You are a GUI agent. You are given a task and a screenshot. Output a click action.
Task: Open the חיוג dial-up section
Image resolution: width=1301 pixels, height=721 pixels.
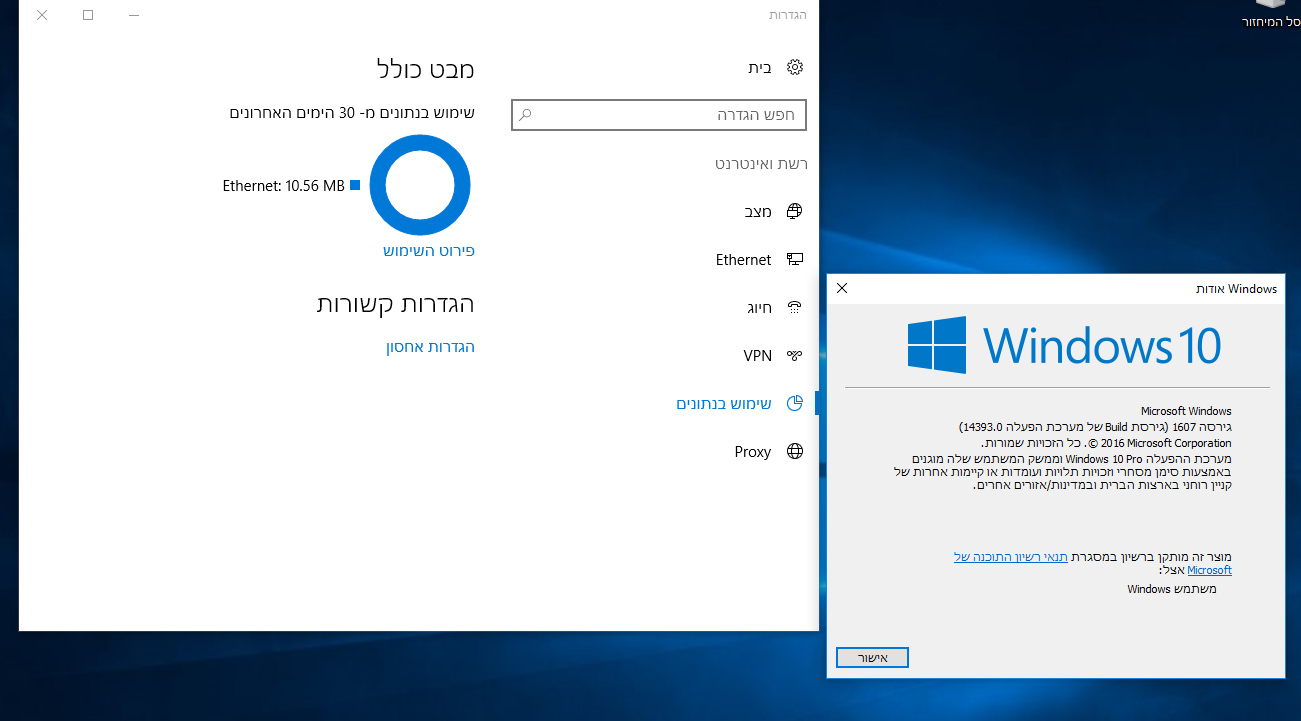tap(760, 307)
